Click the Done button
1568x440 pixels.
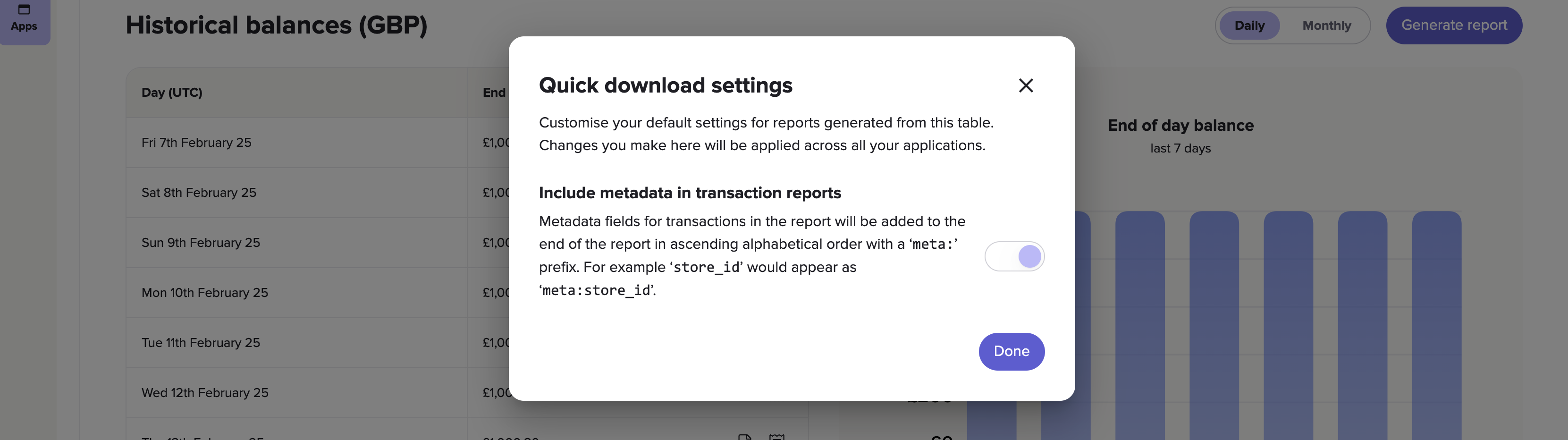1011,351
